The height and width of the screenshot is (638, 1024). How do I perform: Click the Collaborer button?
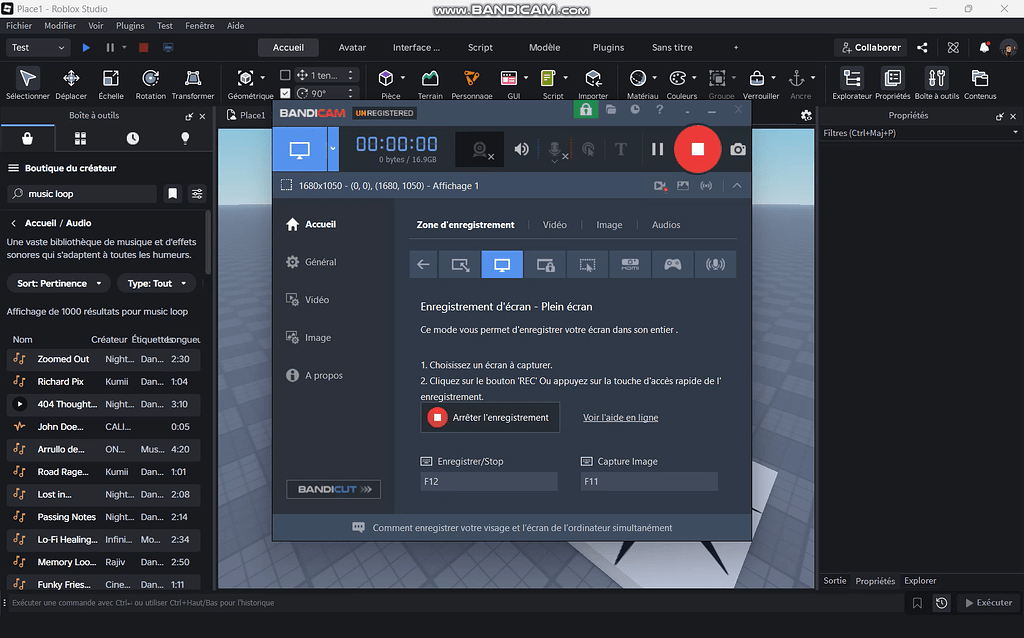tap(871, 48)
